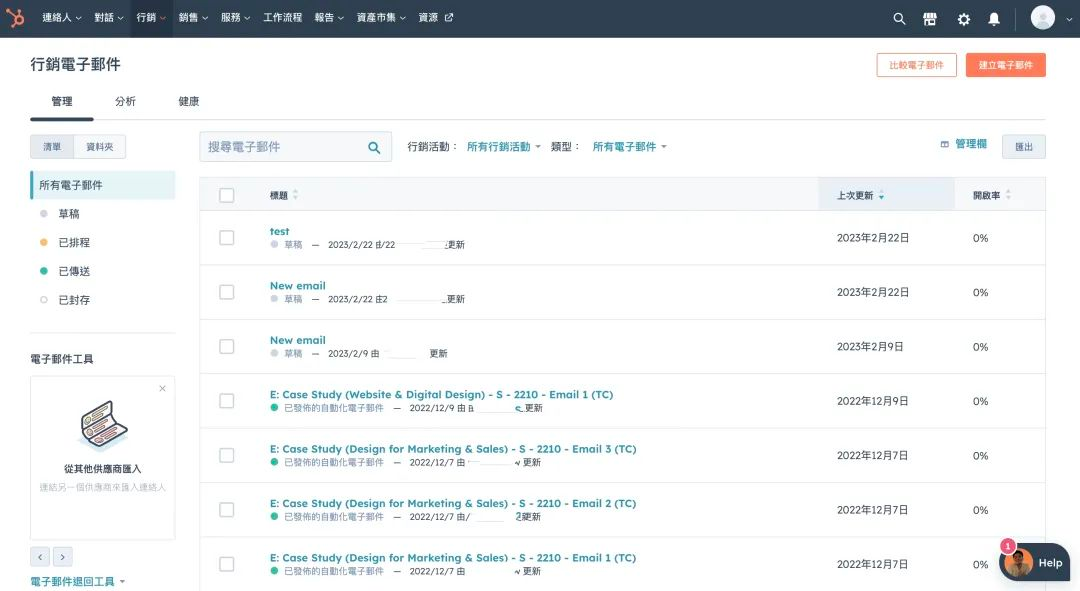Click the 比較電子郵件 button

coord(916,65)
